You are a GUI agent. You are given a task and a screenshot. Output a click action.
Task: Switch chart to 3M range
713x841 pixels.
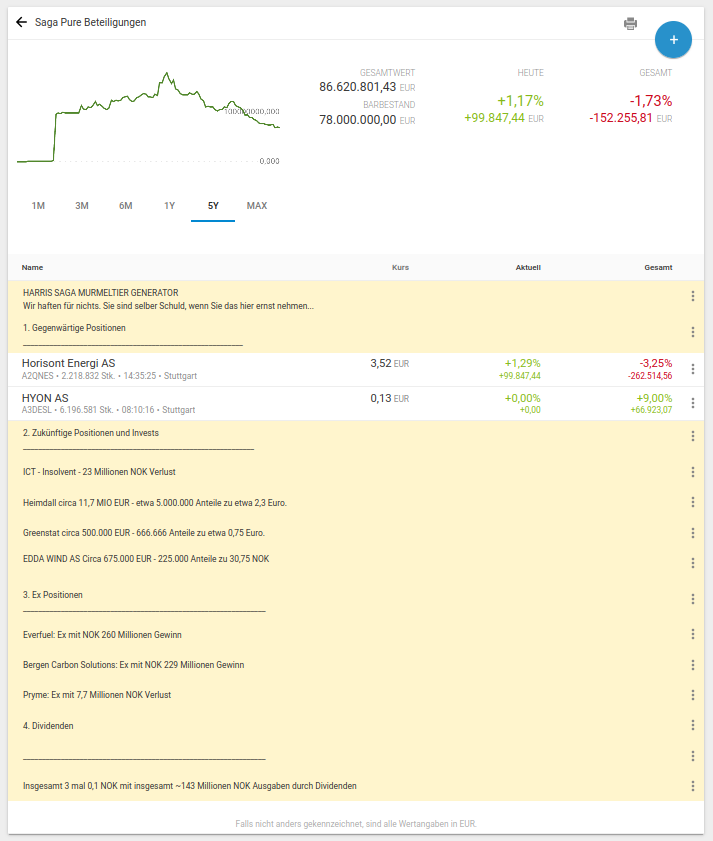point(82,206)
